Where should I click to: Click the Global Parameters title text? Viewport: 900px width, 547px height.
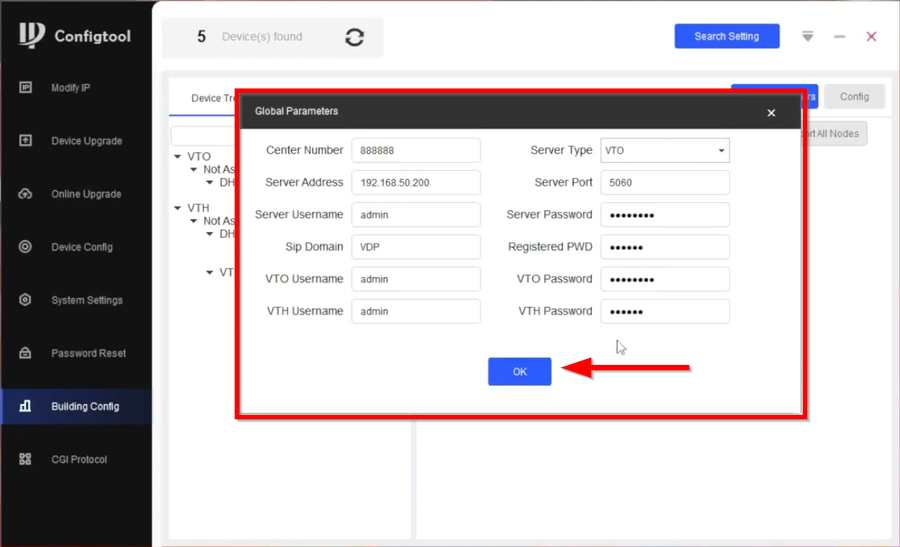[x=296, y=111]
